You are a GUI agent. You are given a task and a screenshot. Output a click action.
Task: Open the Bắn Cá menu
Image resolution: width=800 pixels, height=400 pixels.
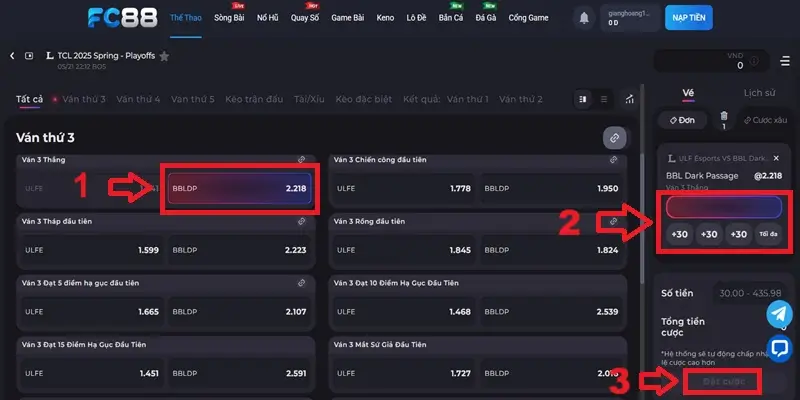[451, 18]
